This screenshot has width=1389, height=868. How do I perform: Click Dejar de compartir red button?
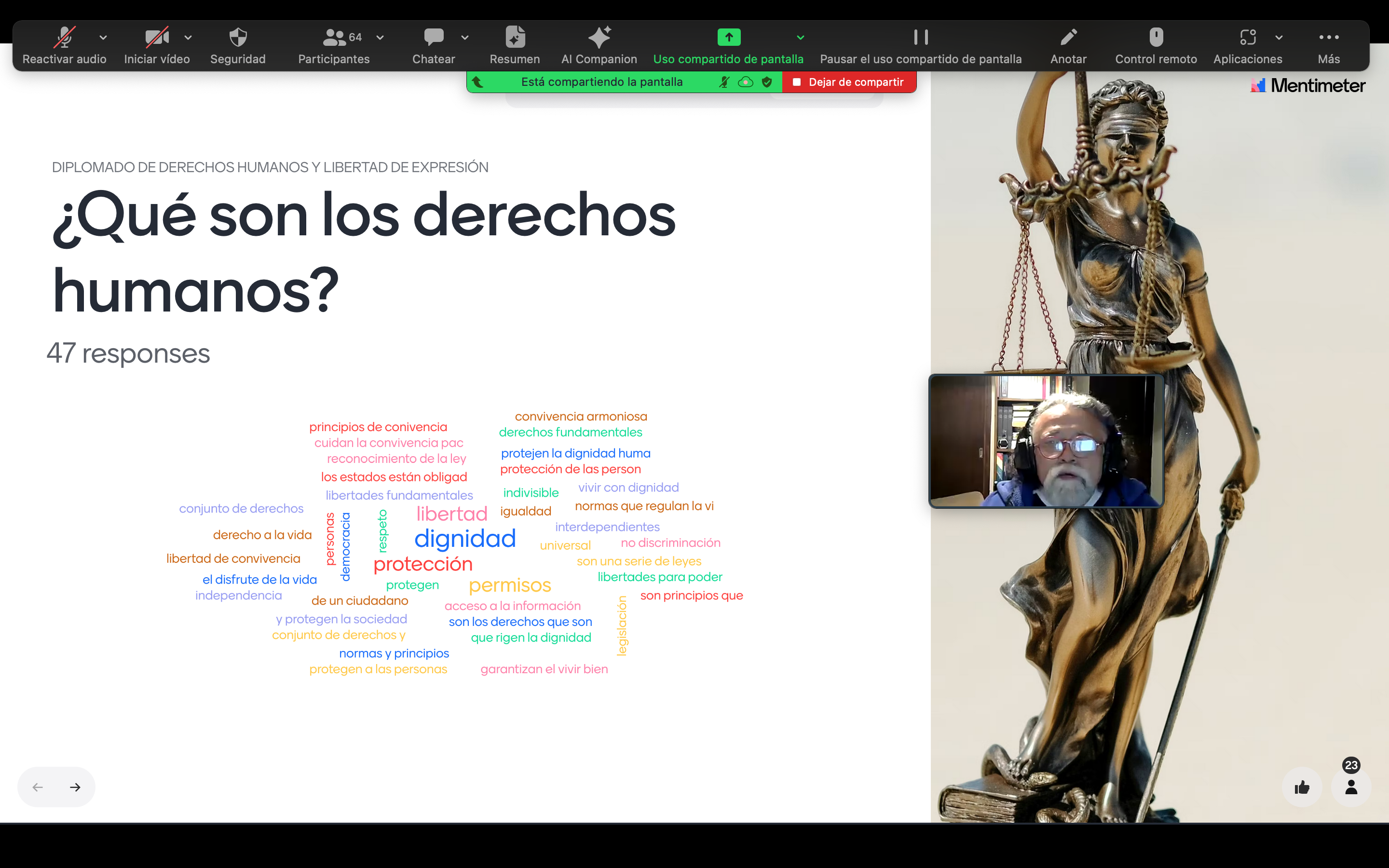(x=849, y=82)
